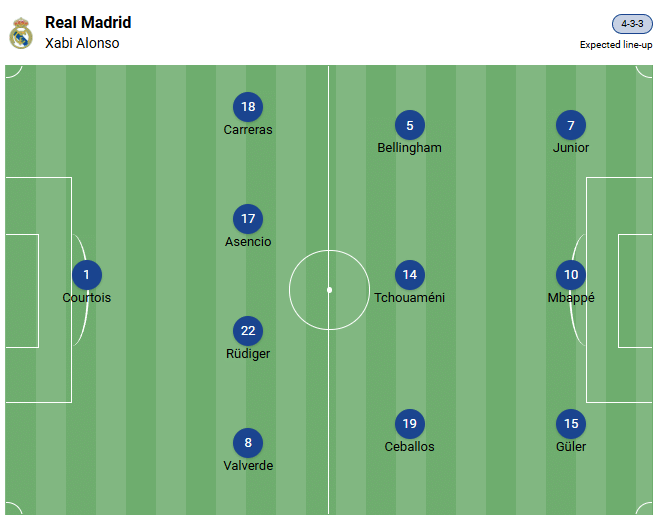Click the pitch center spot

click(x=329, y=290)
